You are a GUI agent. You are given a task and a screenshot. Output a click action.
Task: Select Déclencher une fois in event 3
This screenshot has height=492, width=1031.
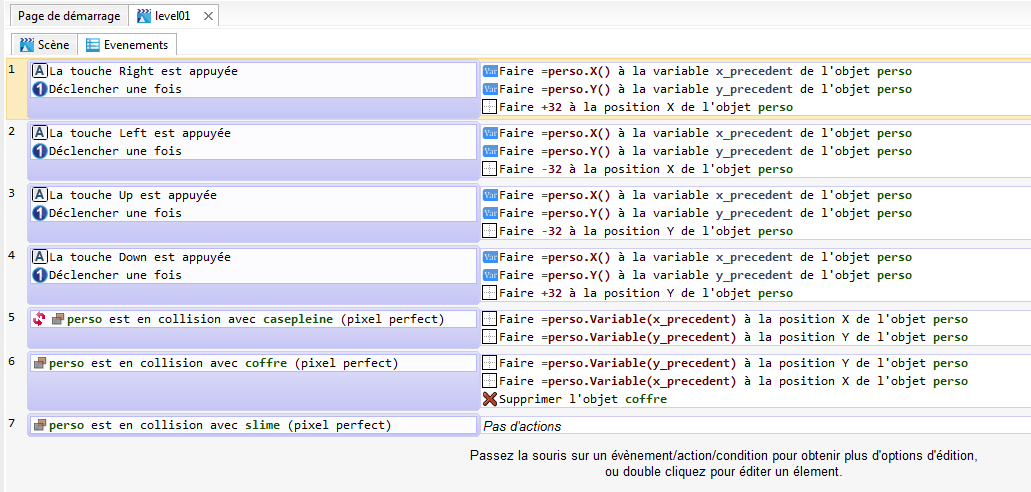(x=115, y=212)
